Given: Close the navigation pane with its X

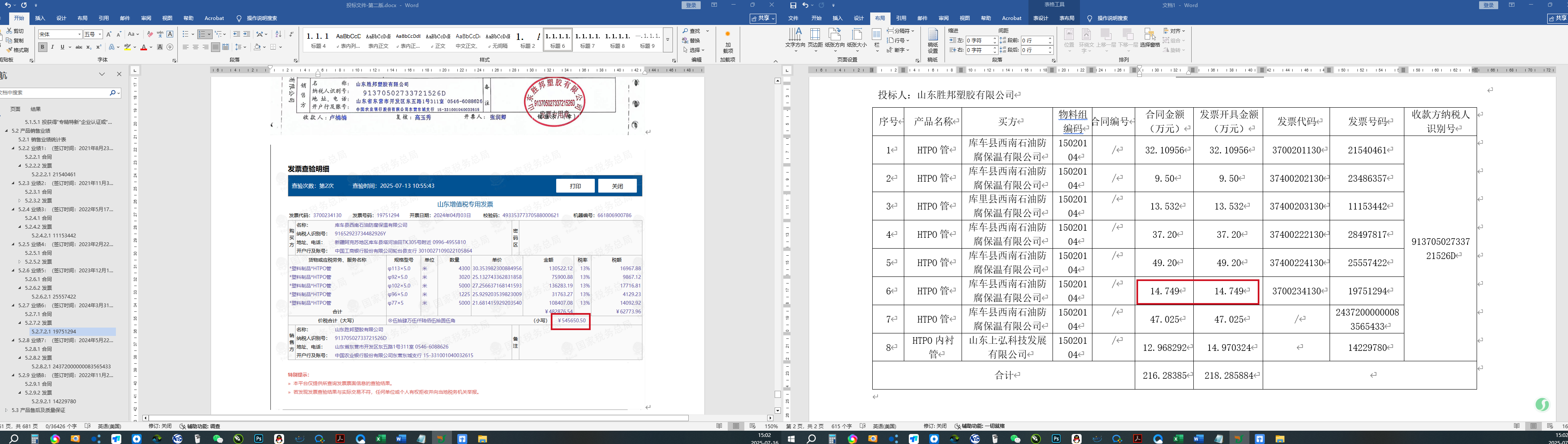Looking at the screenshot, I should tap(119, 74).
